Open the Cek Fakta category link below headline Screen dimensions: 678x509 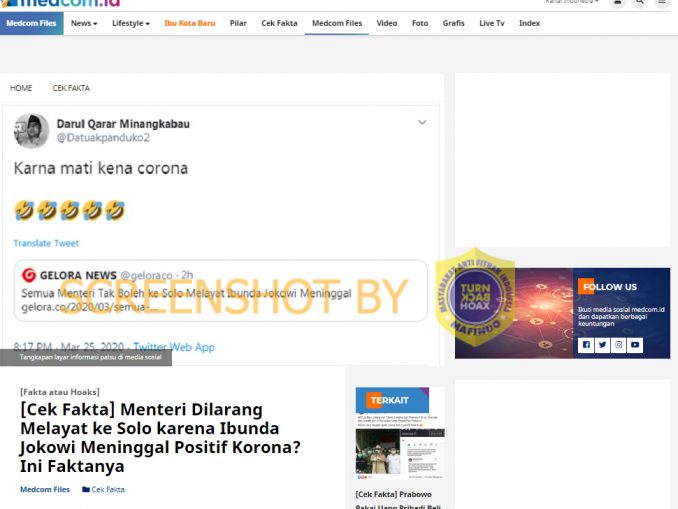108,490
